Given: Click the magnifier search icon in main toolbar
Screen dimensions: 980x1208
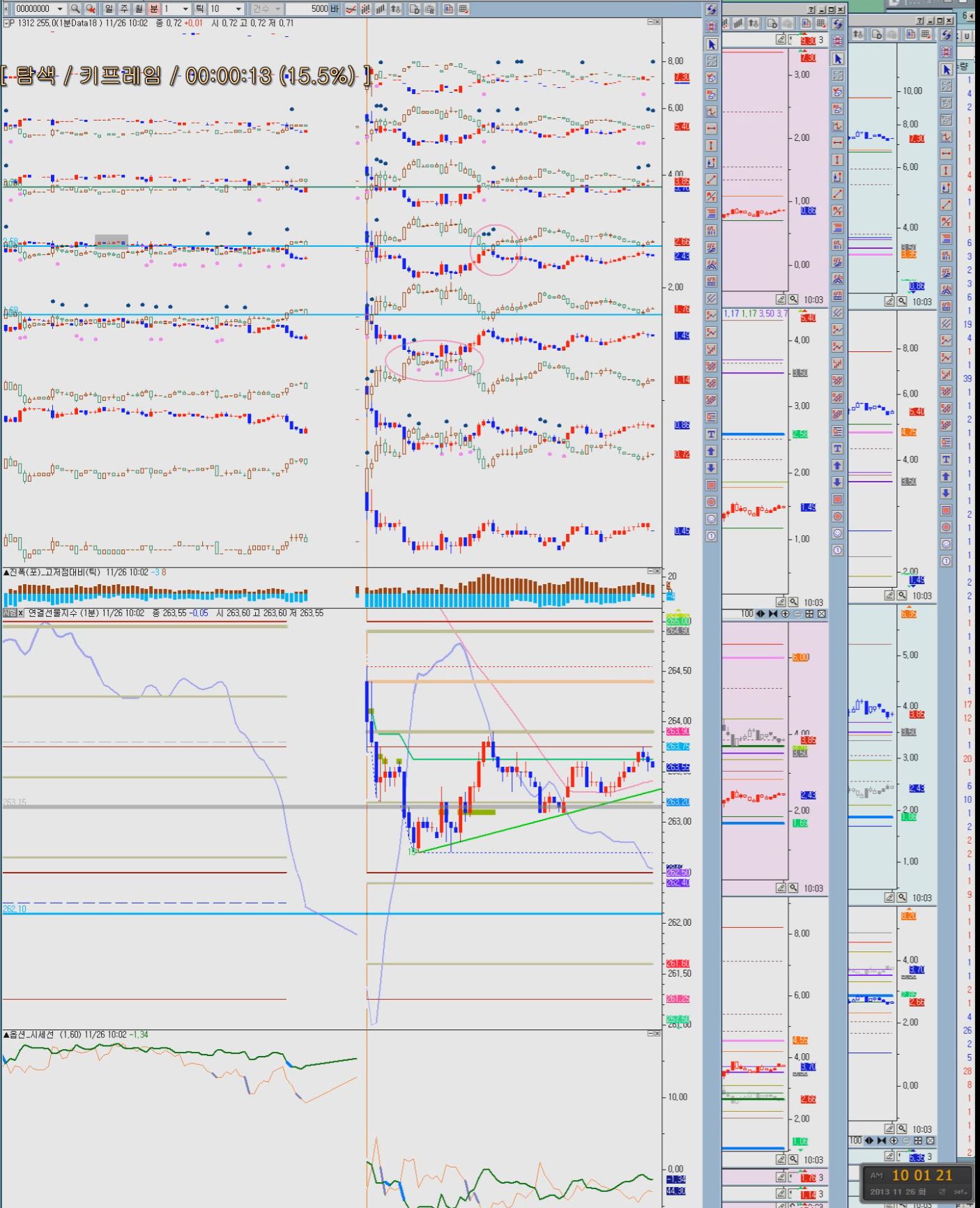Looking at the screenshot, I should coord(75,9).
